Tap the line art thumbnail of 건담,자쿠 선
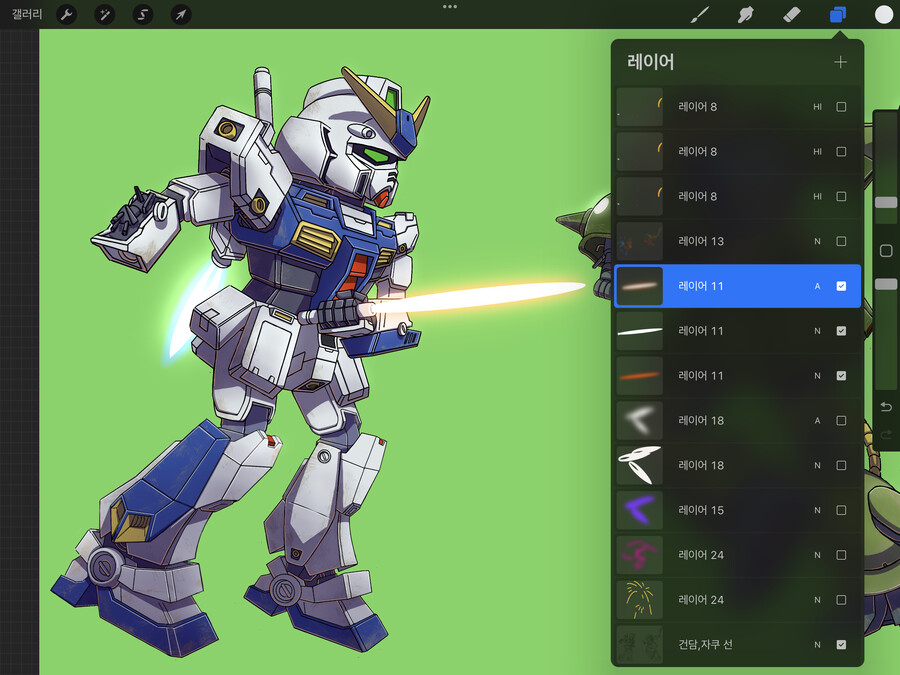 (639, 645)
